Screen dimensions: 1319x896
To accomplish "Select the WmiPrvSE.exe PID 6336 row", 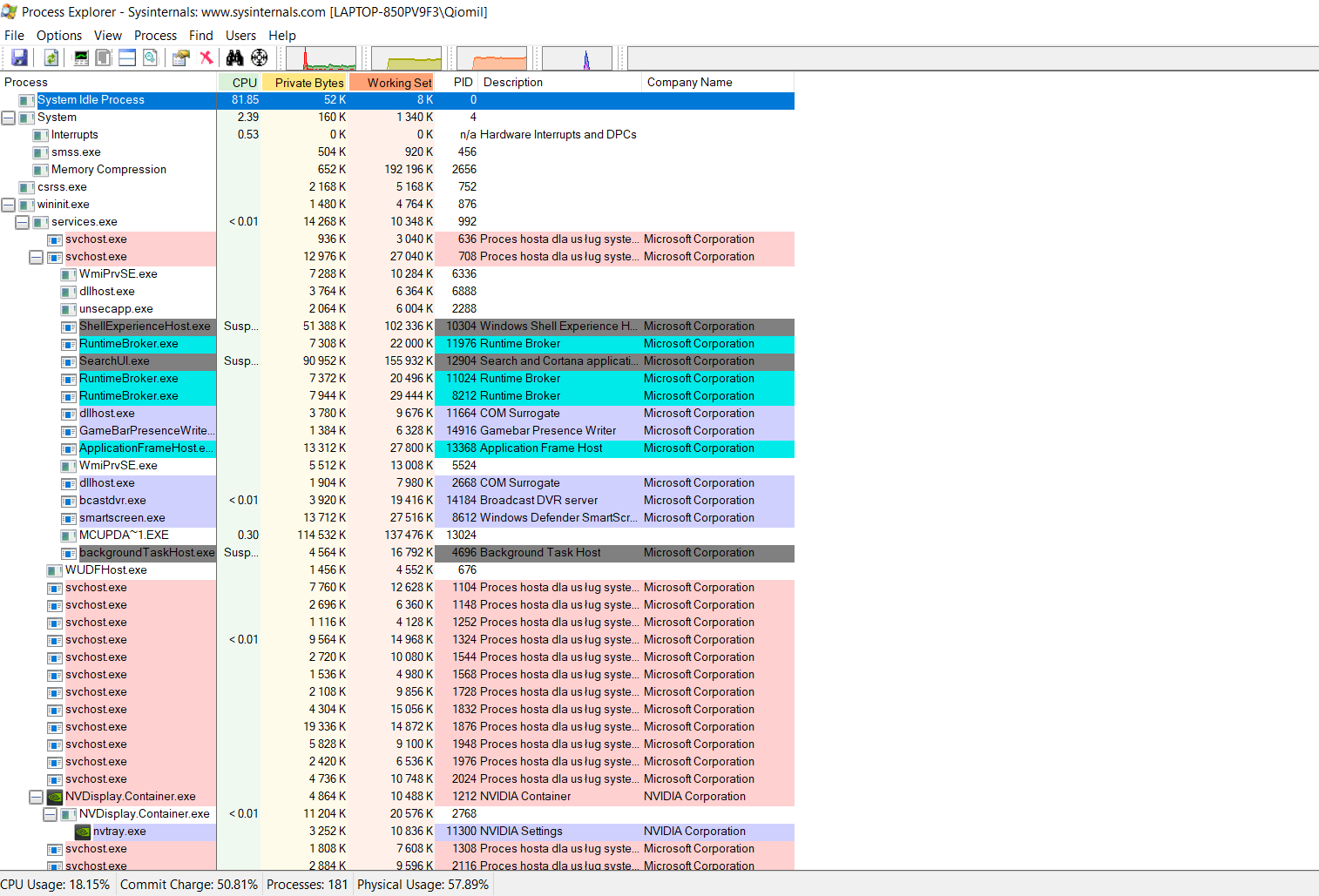I will click(x=397, y=274).
